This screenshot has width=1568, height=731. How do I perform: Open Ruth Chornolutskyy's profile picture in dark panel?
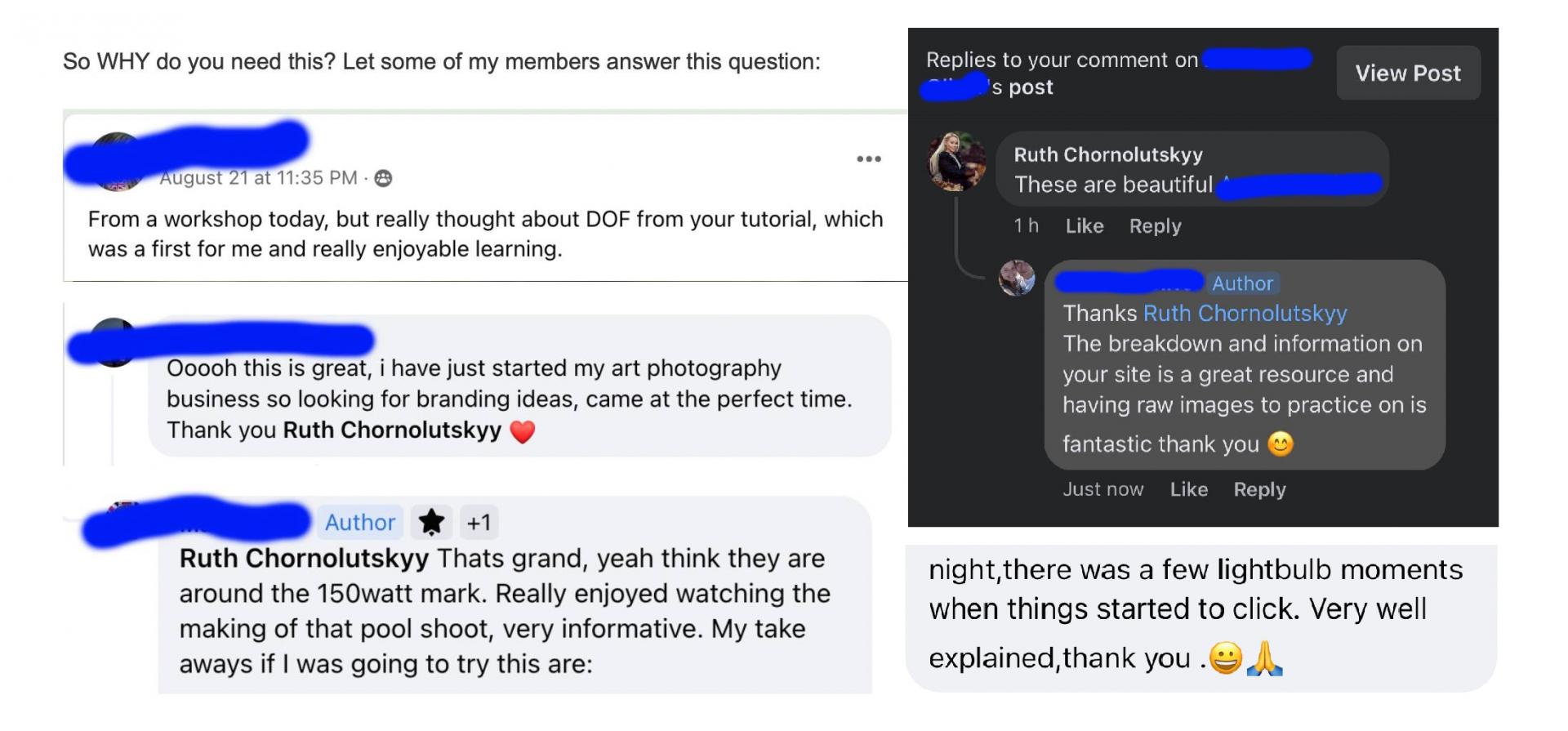tap(956, 161)
